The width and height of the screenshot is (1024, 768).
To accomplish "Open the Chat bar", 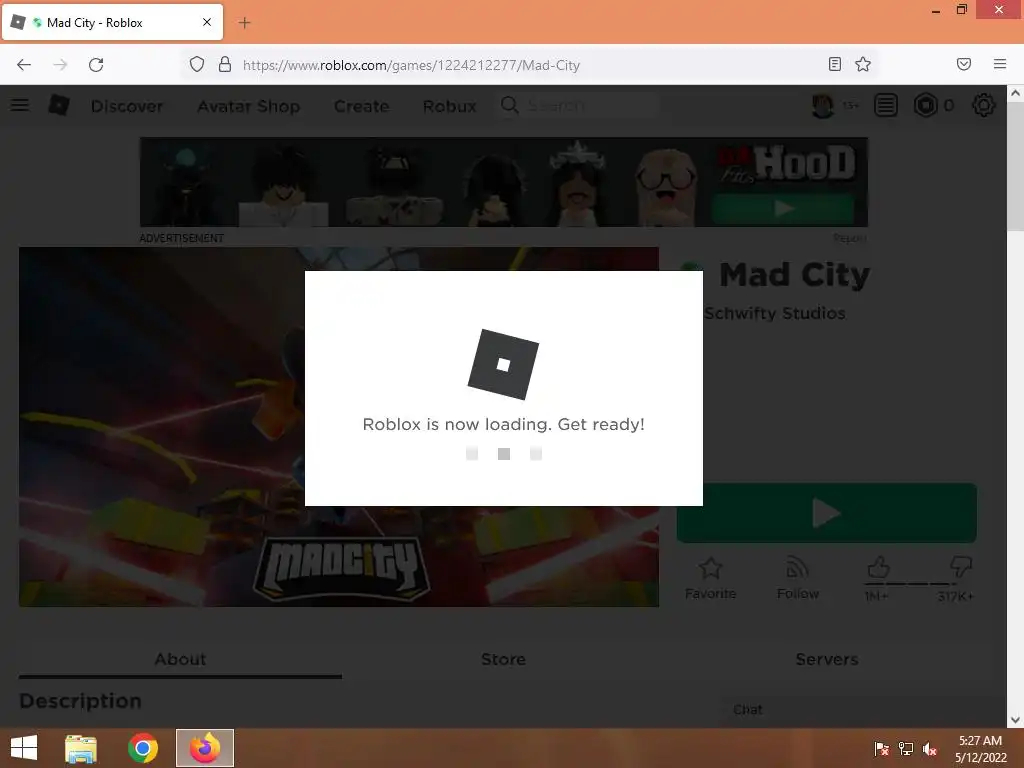I will [863, 710].
